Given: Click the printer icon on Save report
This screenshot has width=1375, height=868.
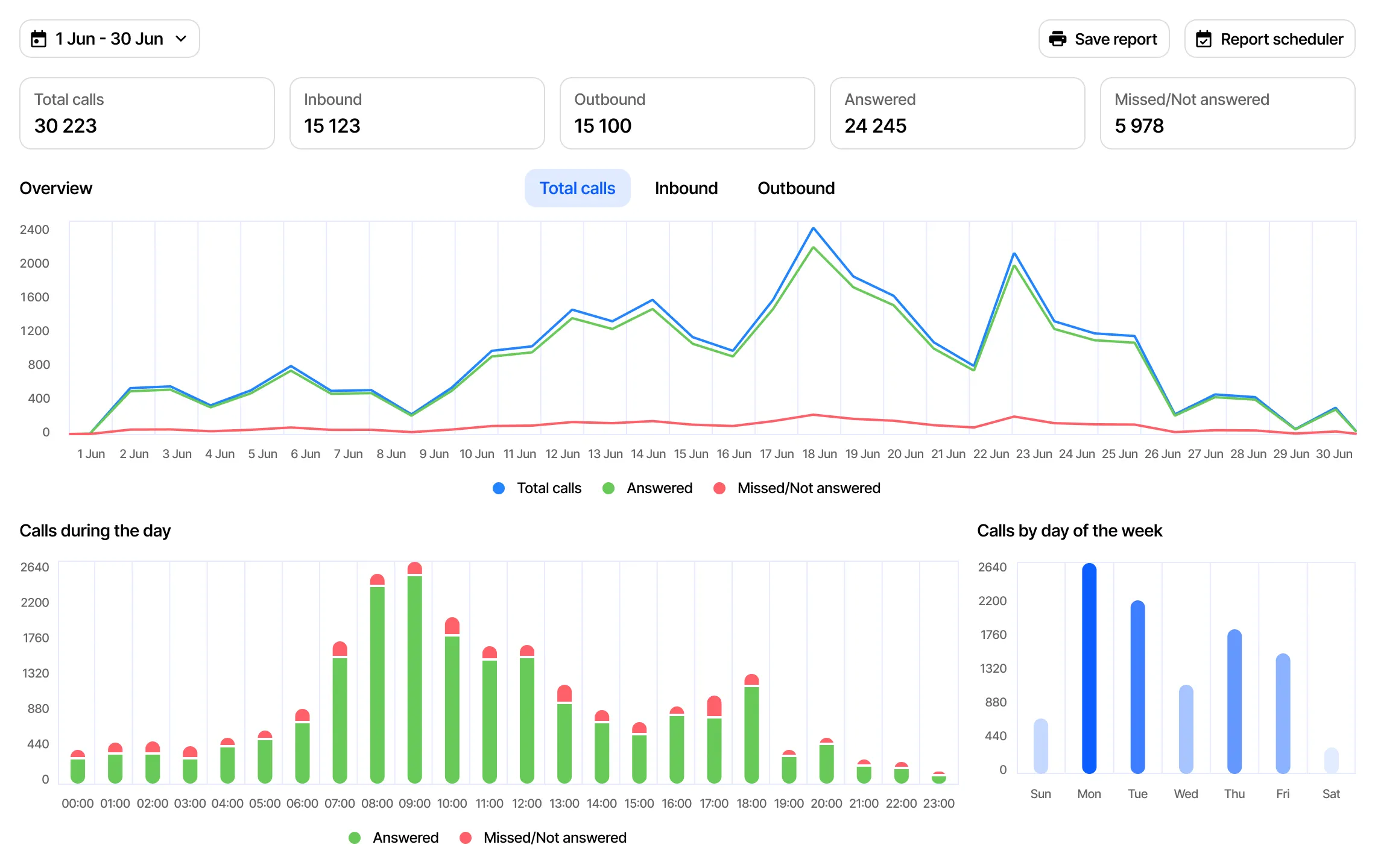Looking at the screenshot, I should (1058, 39).
